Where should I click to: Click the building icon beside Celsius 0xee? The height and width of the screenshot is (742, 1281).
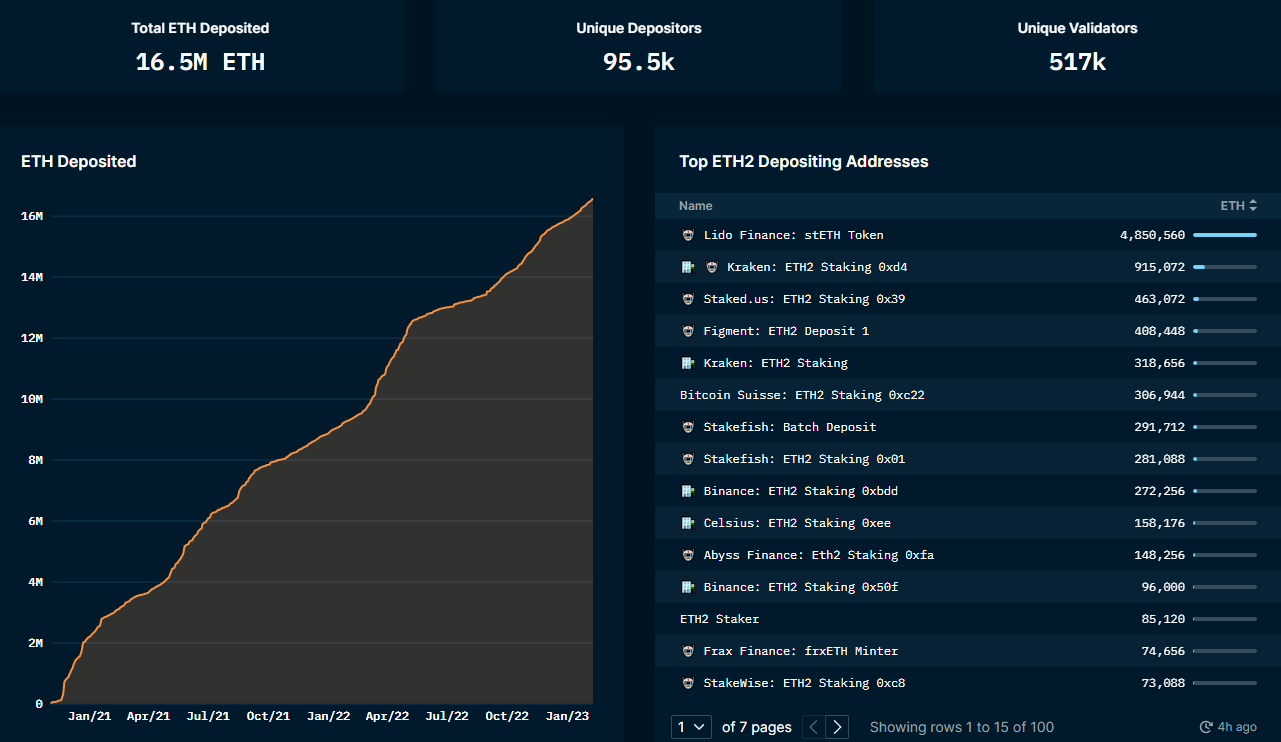click(688, 523)
